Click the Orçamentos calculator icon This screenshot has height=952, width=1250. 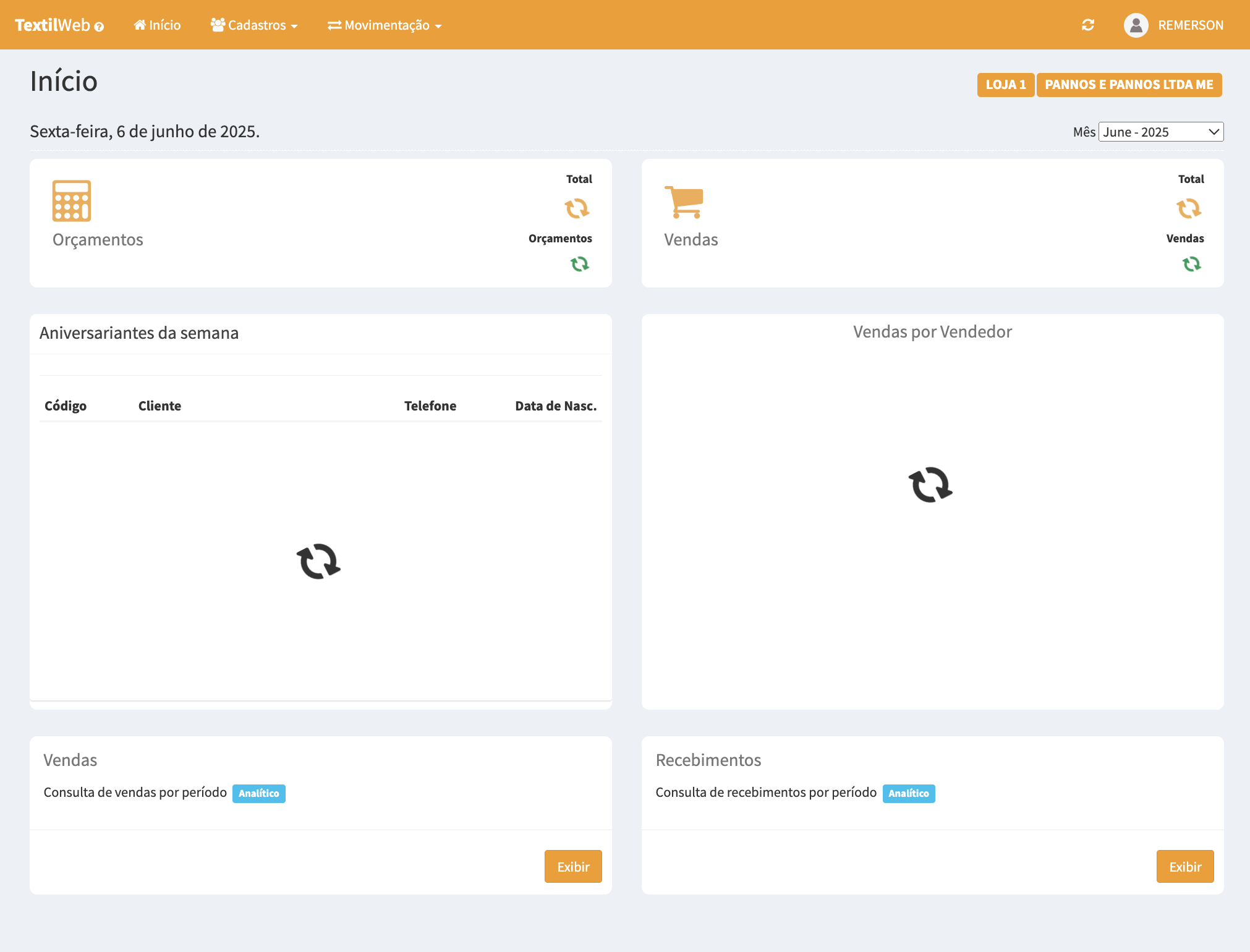pyautogui.click(x=72, y=201)
